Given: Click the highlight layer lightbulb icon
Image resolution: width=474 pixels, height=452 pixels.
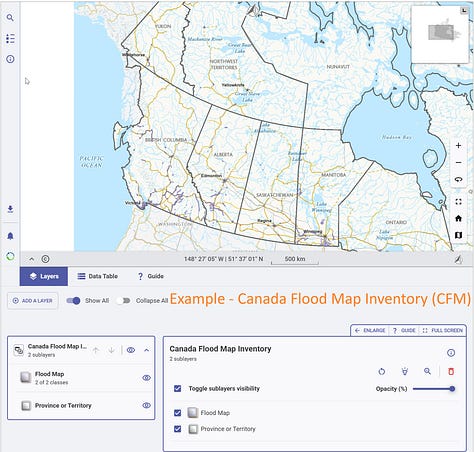Looking at the screenshot, I should click(405, 371).
